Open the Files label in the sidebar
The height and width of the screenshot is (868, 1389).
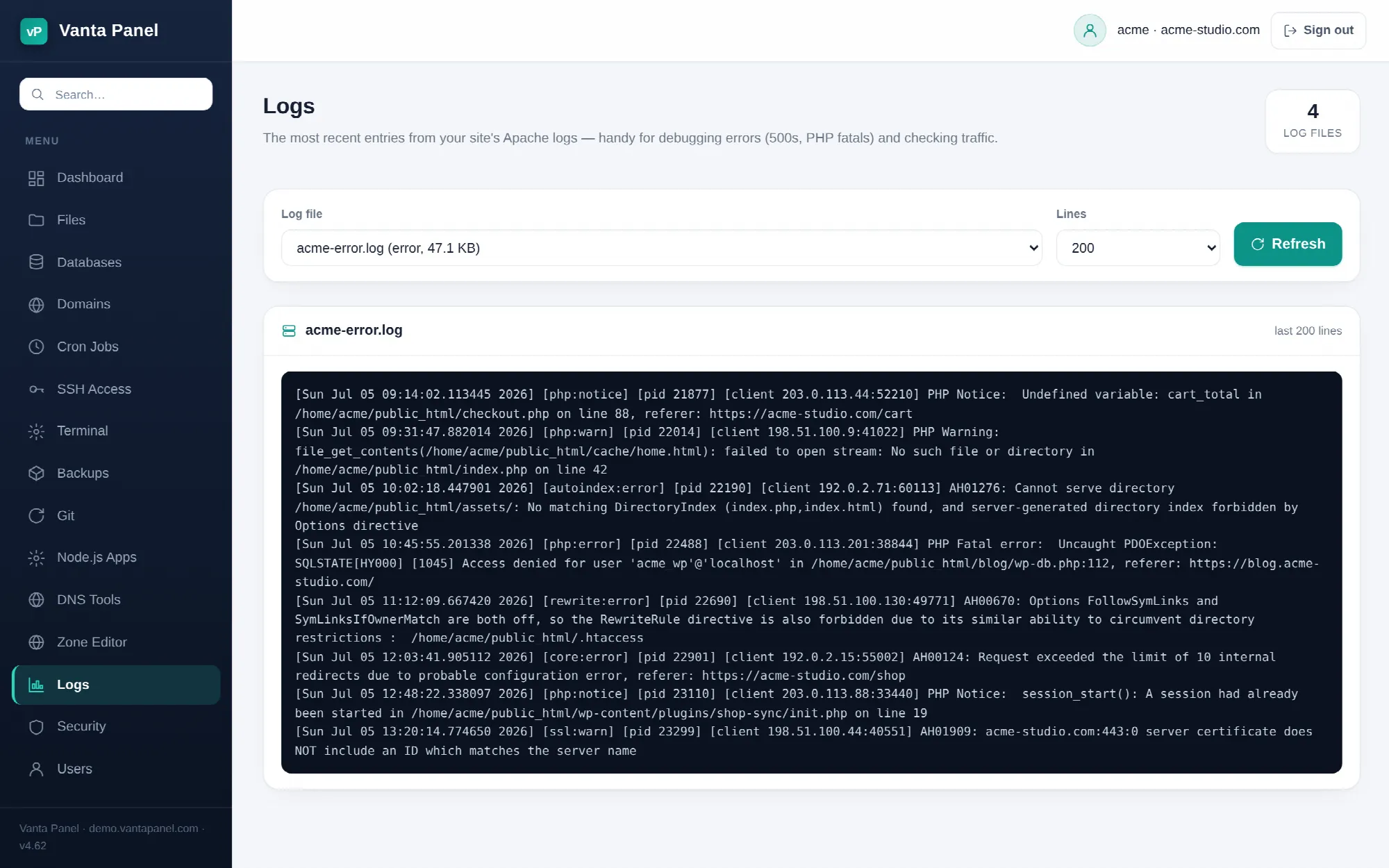[71, 220]
